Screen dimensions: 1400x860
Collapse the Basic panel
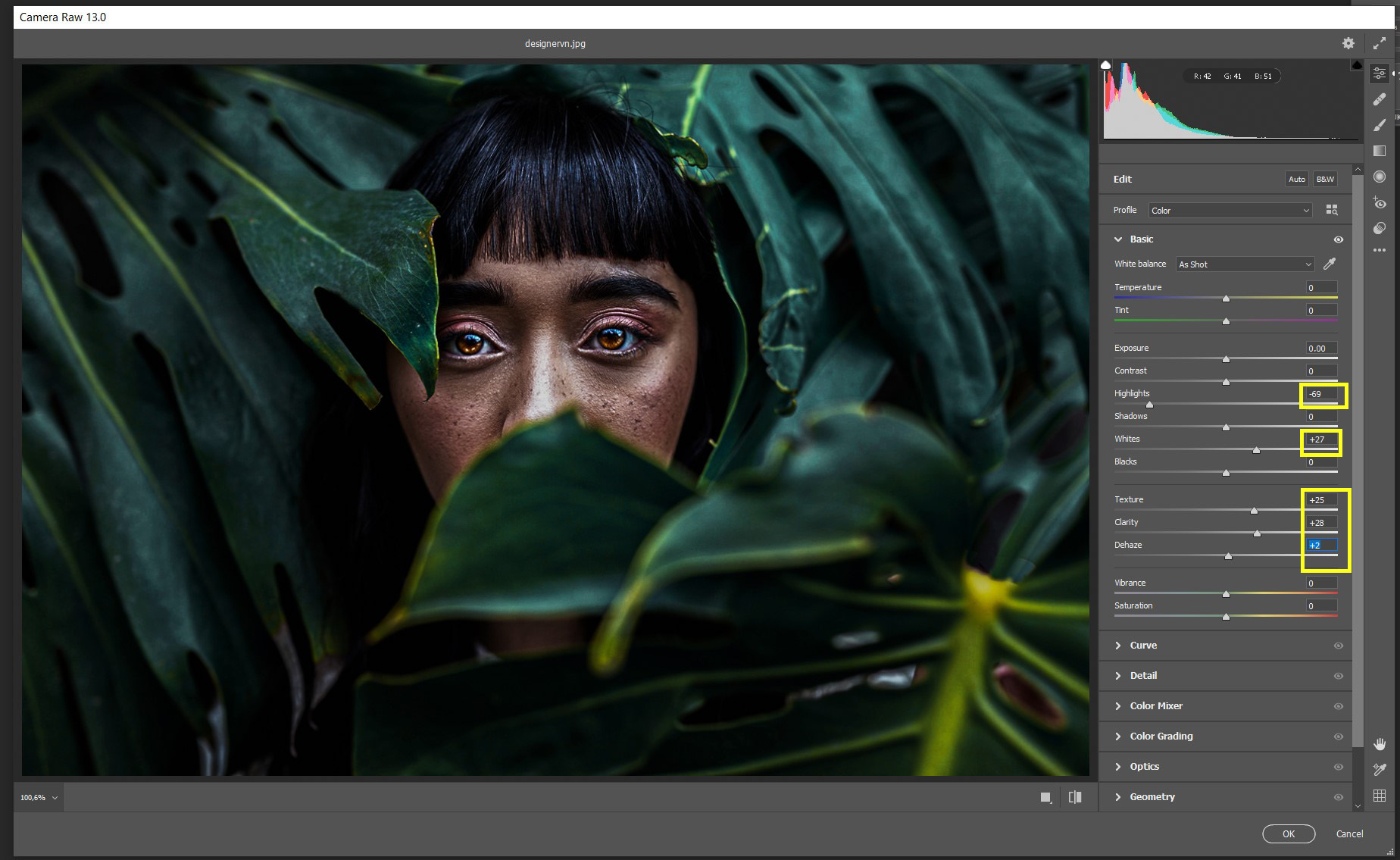(x=1118, y=239)
